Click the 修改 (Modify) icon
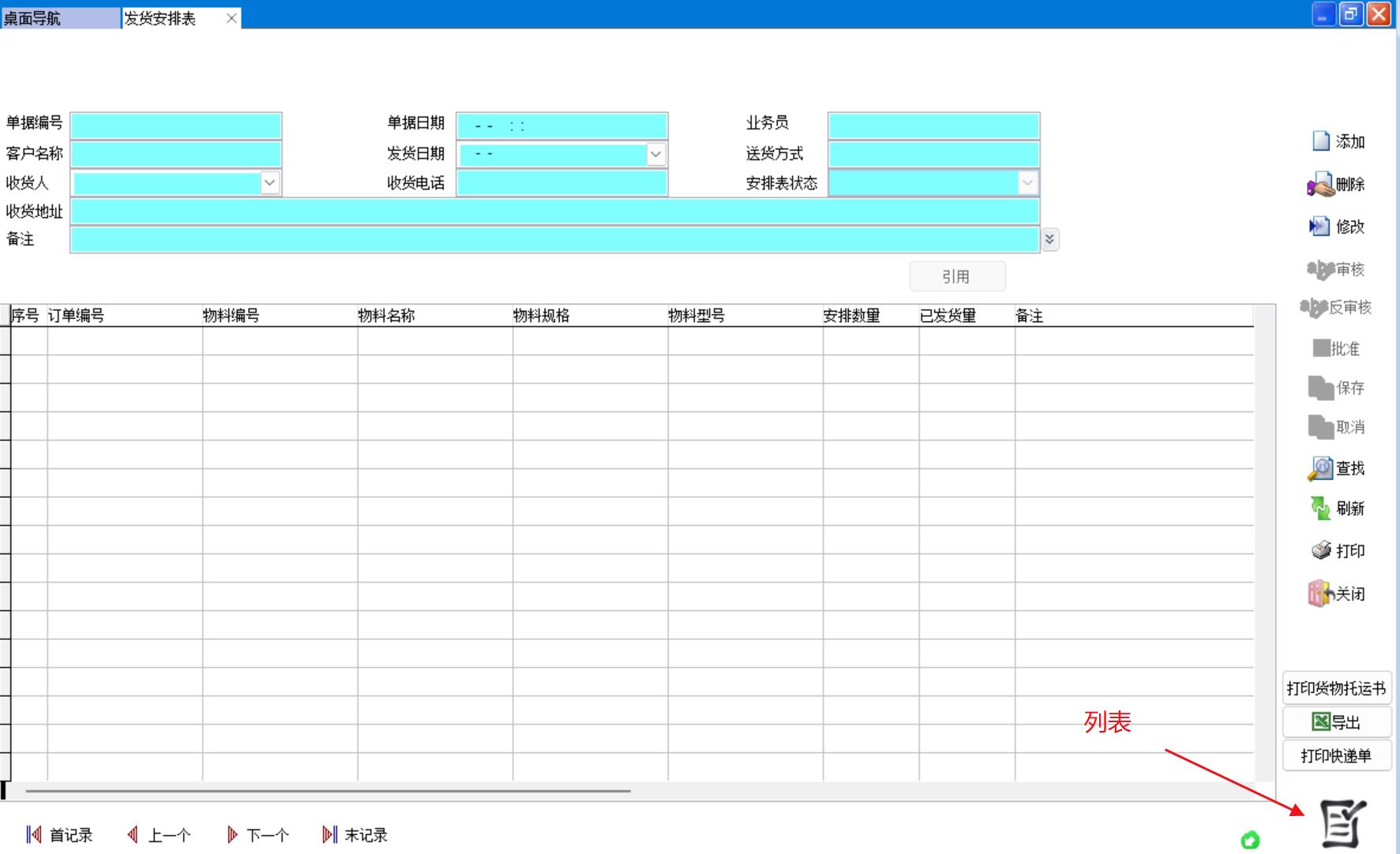Image resolution: width=1400 pixels, height=854 pixels. pos(1320,227)
